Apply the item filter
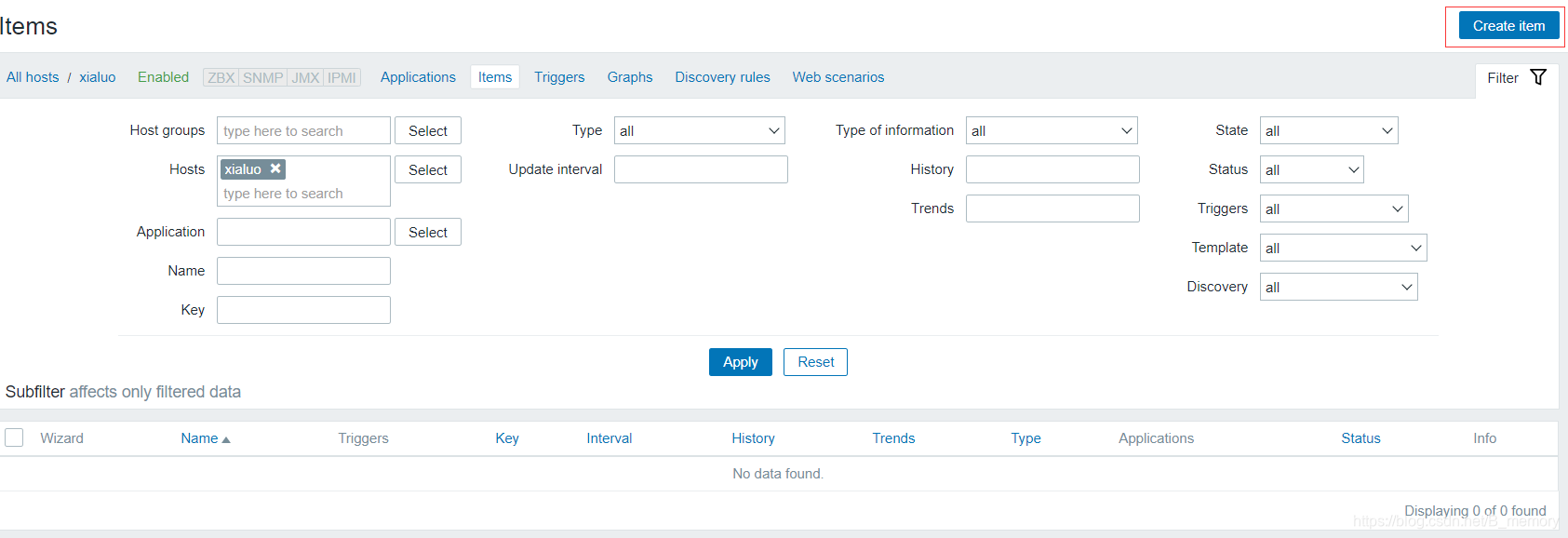The height and width of the screenshot is (538, 1568). tap(741, 362)
